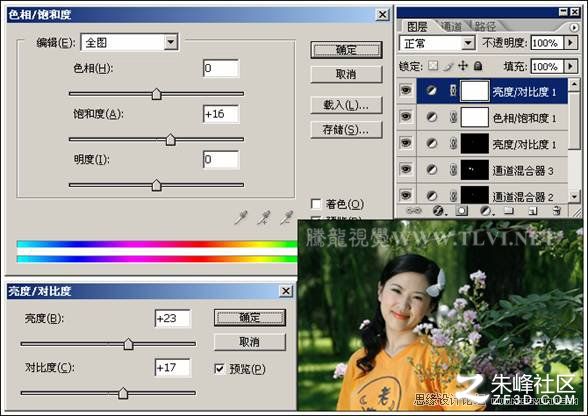
Task: Open the new adjustment layer menu icon
Action: [486, 211]
